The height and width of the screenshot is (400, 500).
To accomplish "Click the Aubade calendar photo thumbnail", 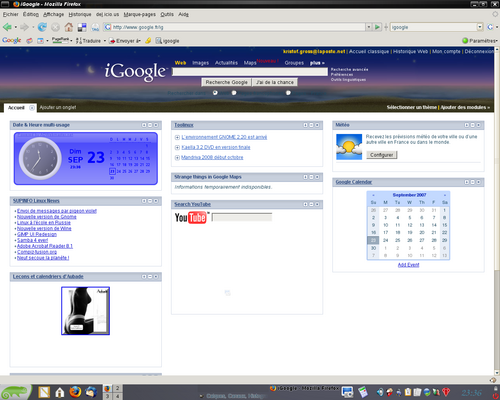I will click(x=85, y=311).
